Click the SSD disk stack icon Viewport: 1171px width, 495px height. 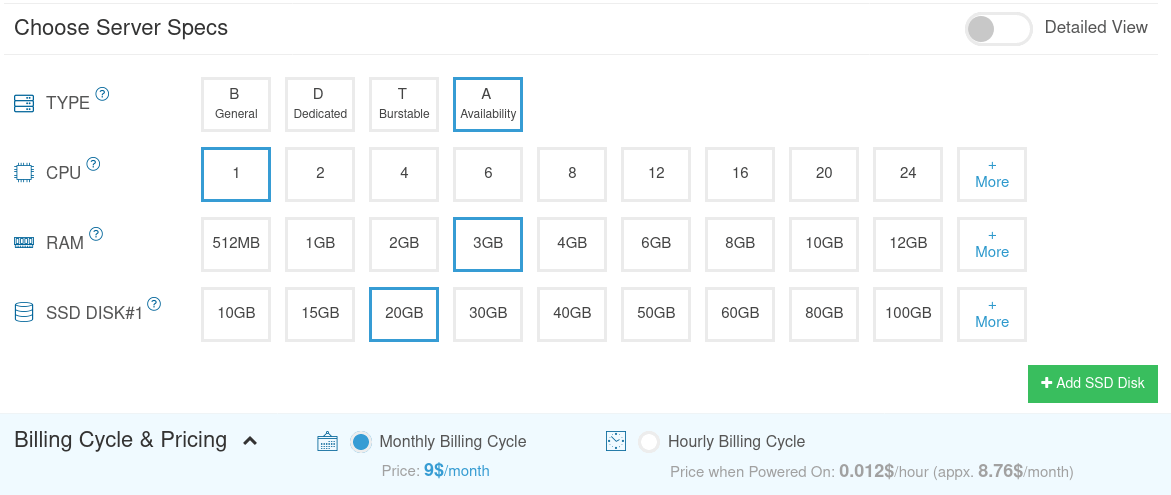pyautogui.click(x=24, y=313)
